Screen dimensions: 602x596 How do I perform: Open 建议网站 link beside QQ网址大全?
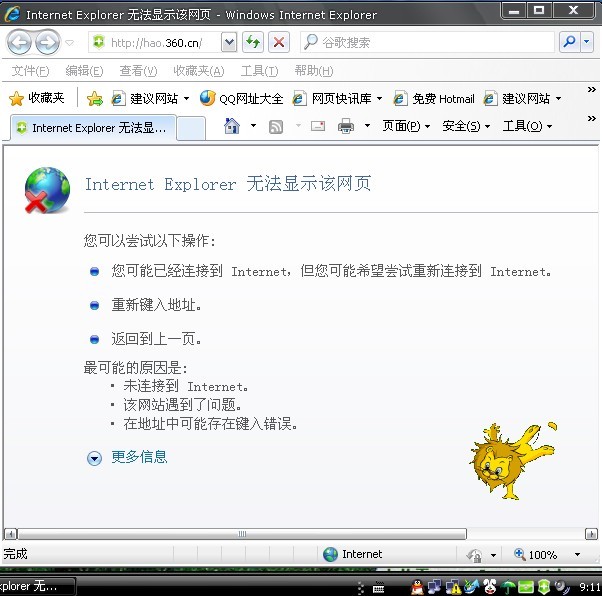click(150, 99)
